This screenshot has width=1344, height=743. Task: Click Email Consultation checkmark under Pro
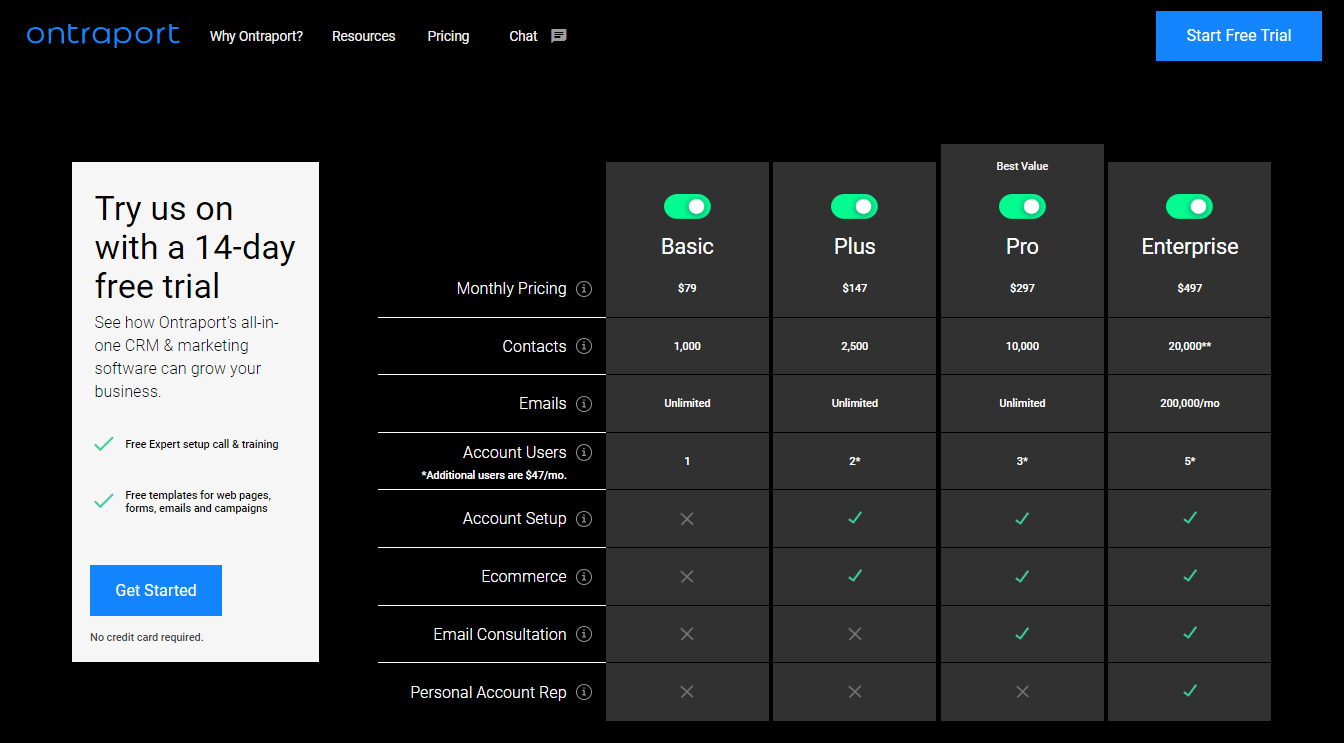coord(1022,633)
